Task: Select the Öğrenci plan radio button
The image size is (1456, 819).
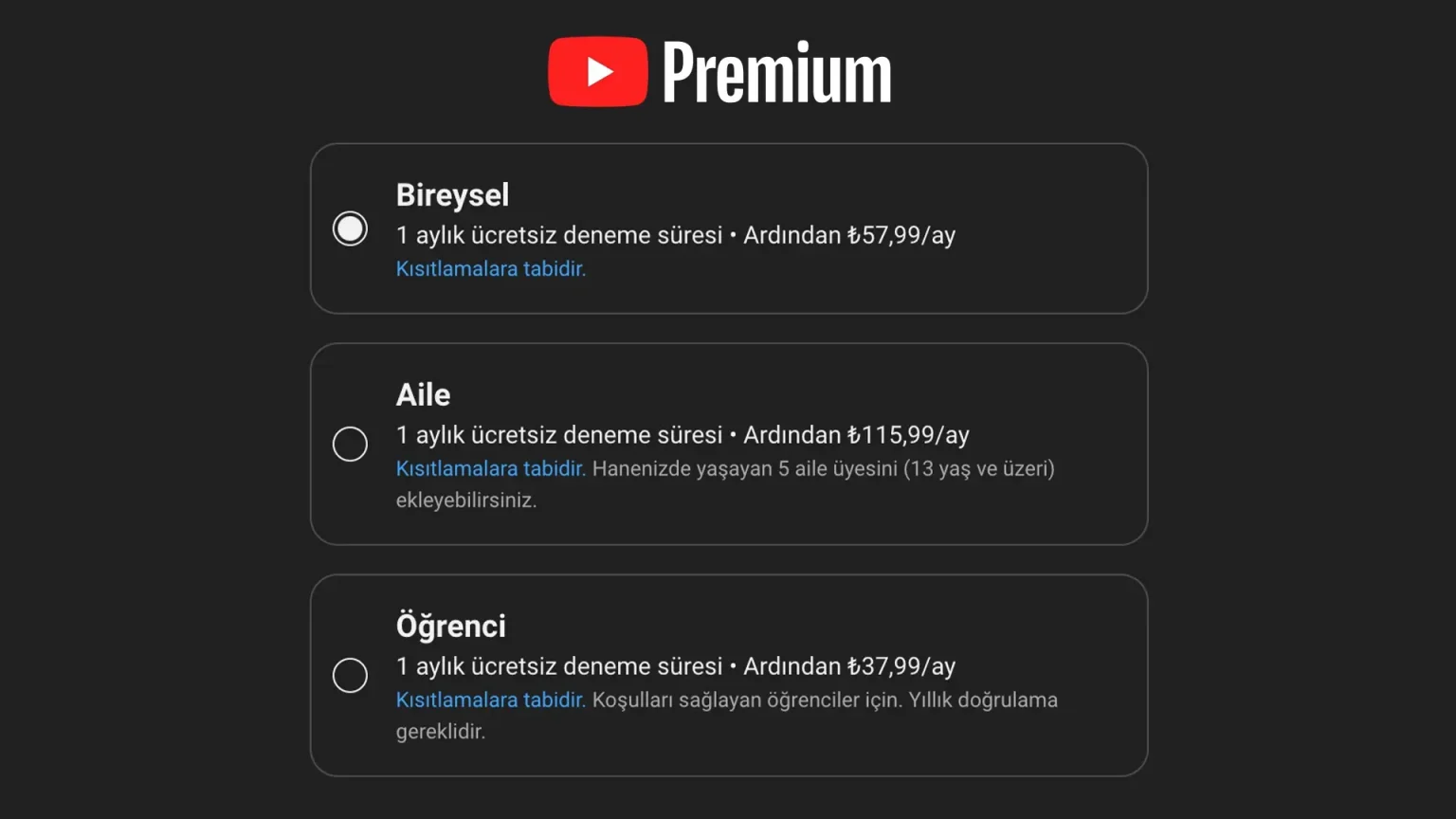Action: click(350, 675)
